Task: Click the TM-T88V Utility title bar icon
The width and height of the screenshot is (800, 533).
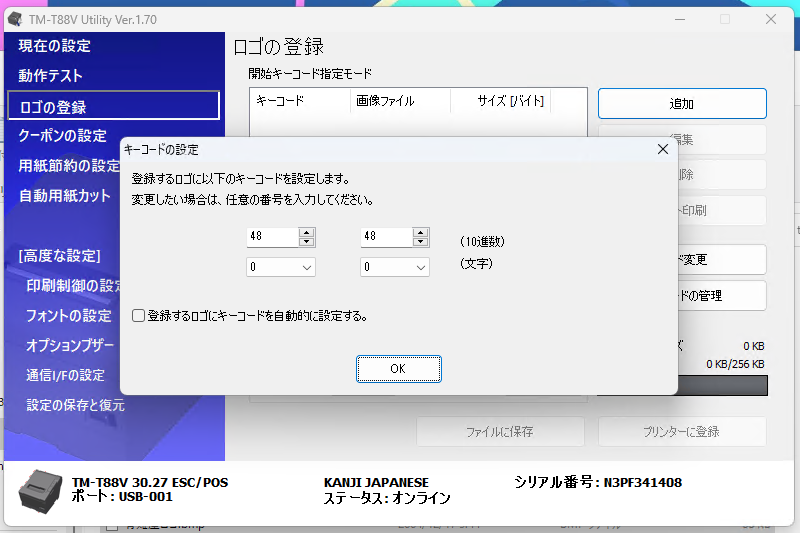Action: pyautogui.click(x=15, y=19)
